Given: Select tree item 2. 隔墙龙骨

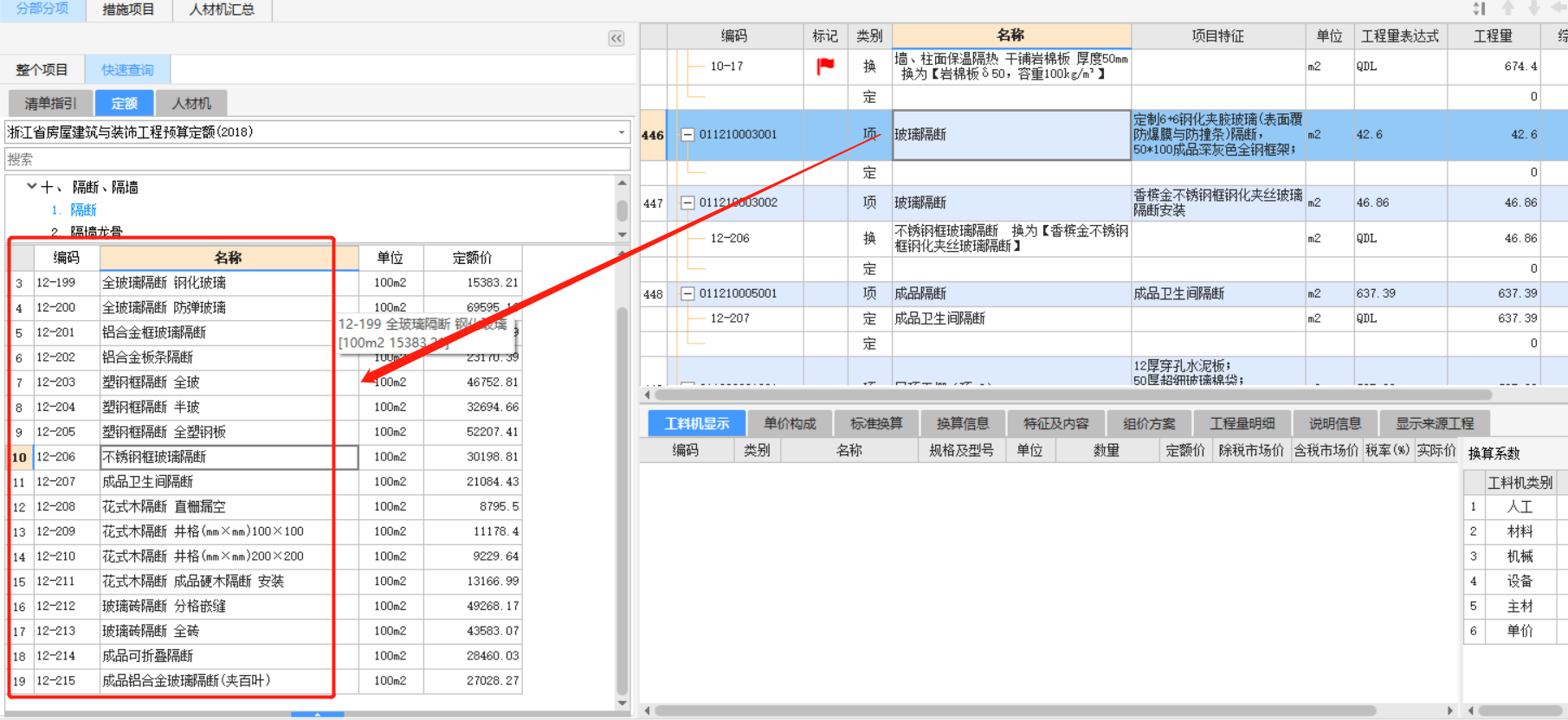Looking at the screenshot, I should 87,232.
